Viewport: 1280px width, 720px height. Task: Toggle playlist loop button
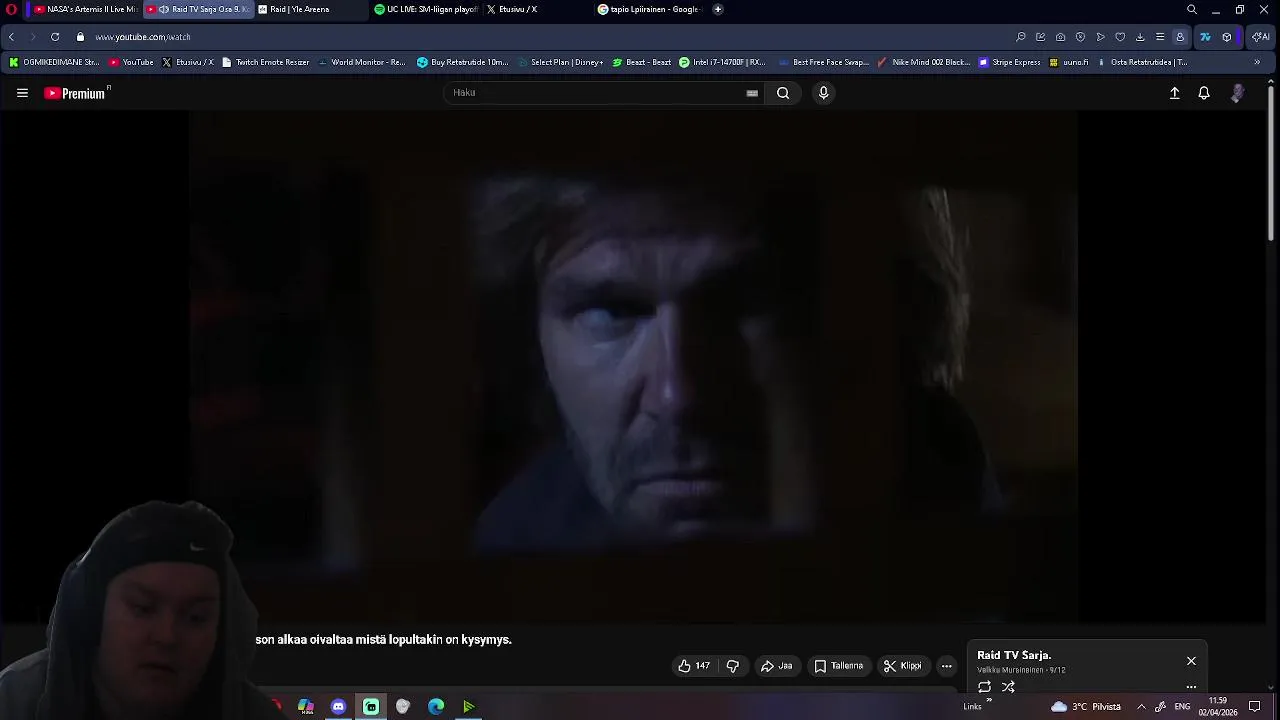[984, 687]
